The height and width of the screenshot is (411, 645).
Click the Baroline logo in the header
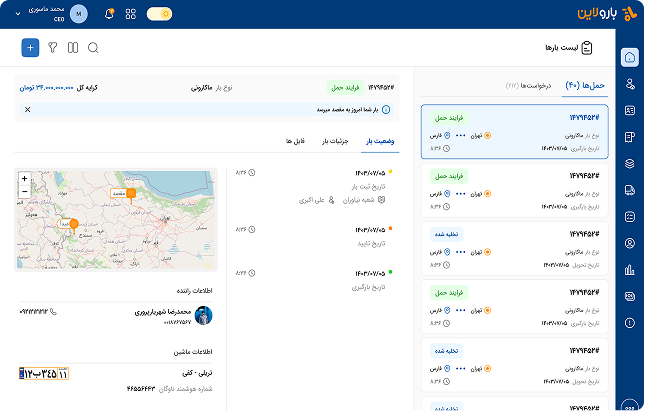[x=607, y=14]
